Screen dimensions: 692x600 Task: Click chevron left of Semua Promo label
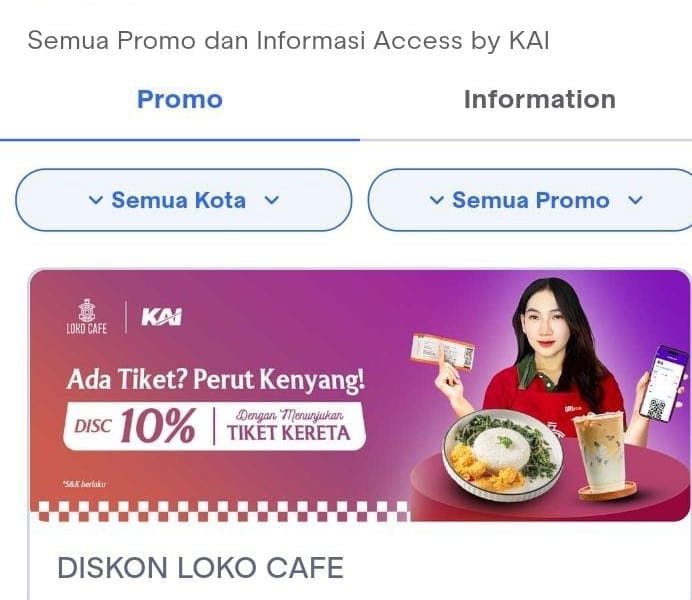pos(436,200)
